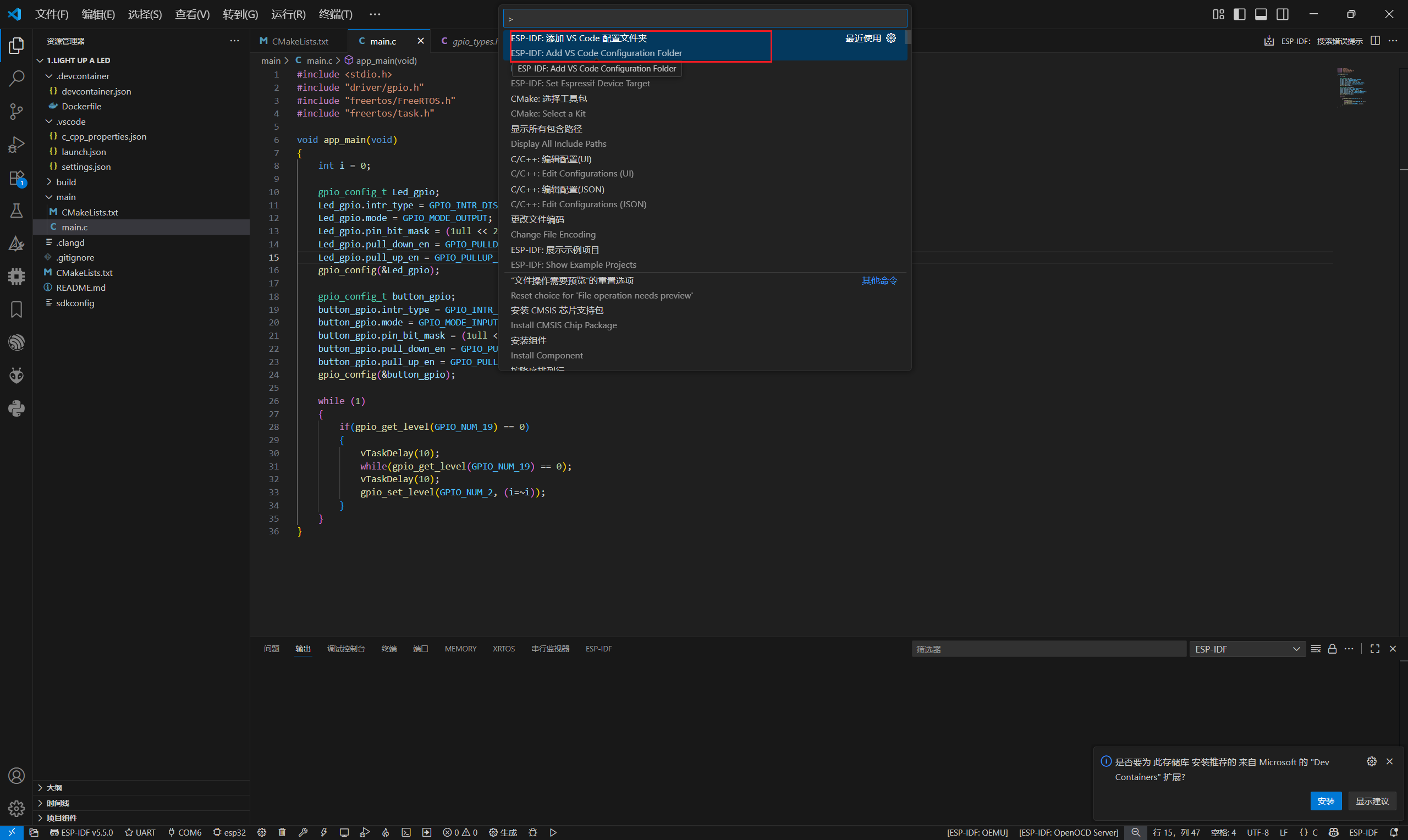Open the 运行(R) menu
The height and width of the screenshot is (840, 1408).
click(x=288, y=14)
